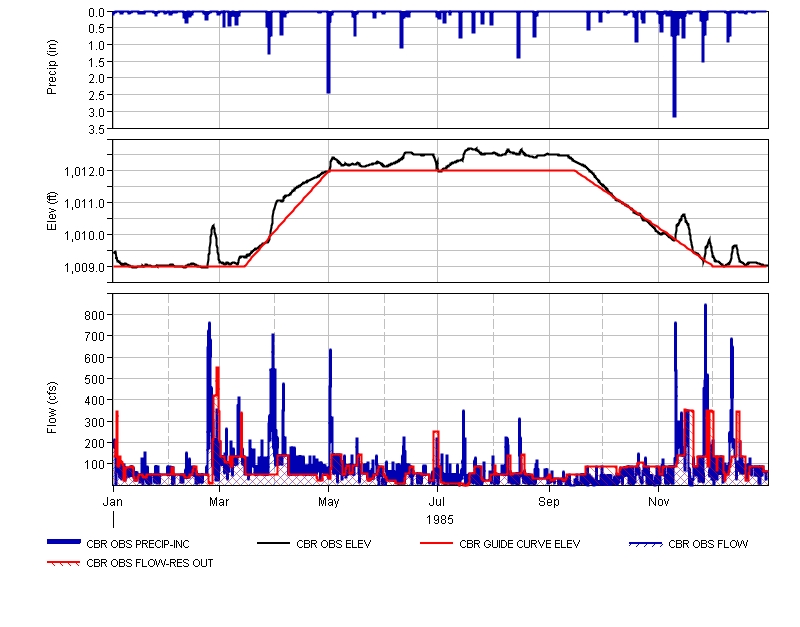Click the '1,009.0' elevation tick label
Viewport: 800px width, 627px height.
[x=85, y=268]
